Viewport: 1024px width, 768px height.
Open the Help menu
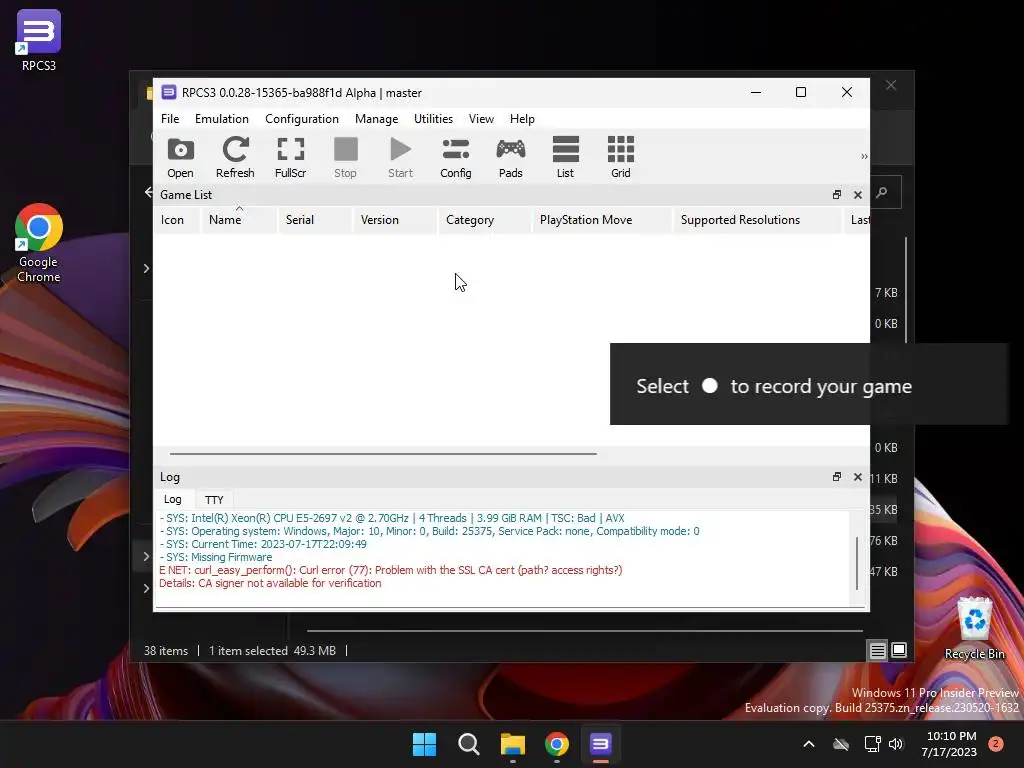point(522,119)
